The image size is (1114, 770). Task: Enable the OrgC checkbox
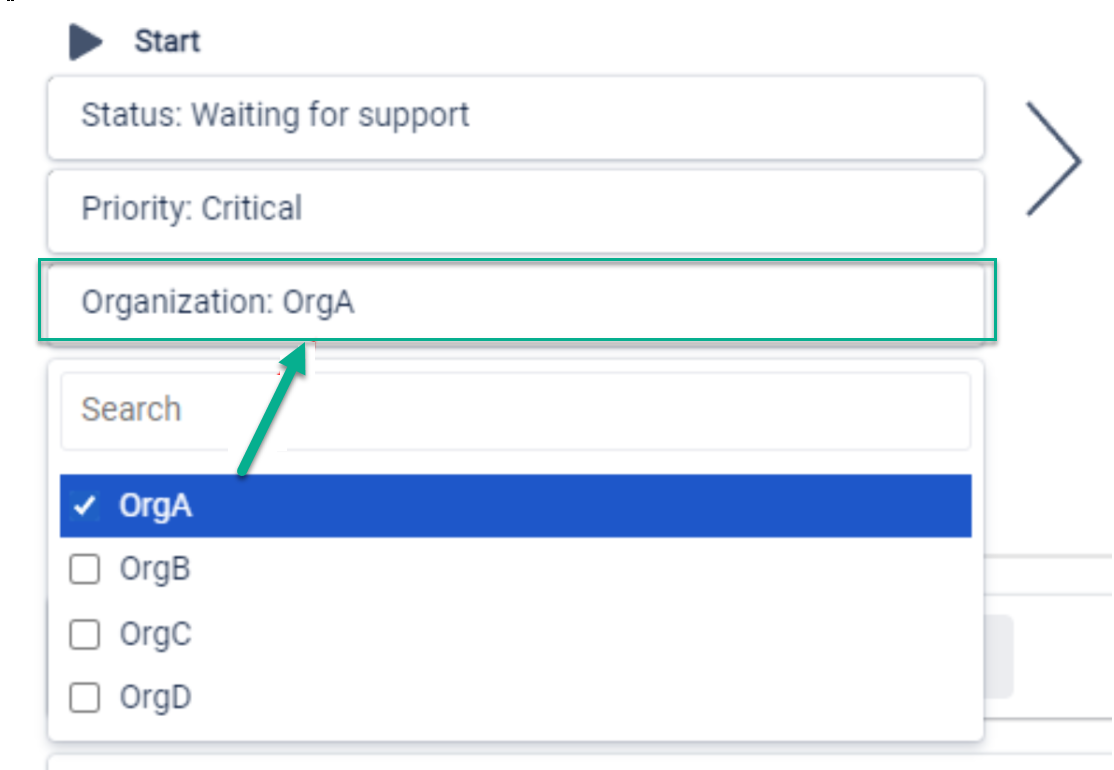click(85, 634)
